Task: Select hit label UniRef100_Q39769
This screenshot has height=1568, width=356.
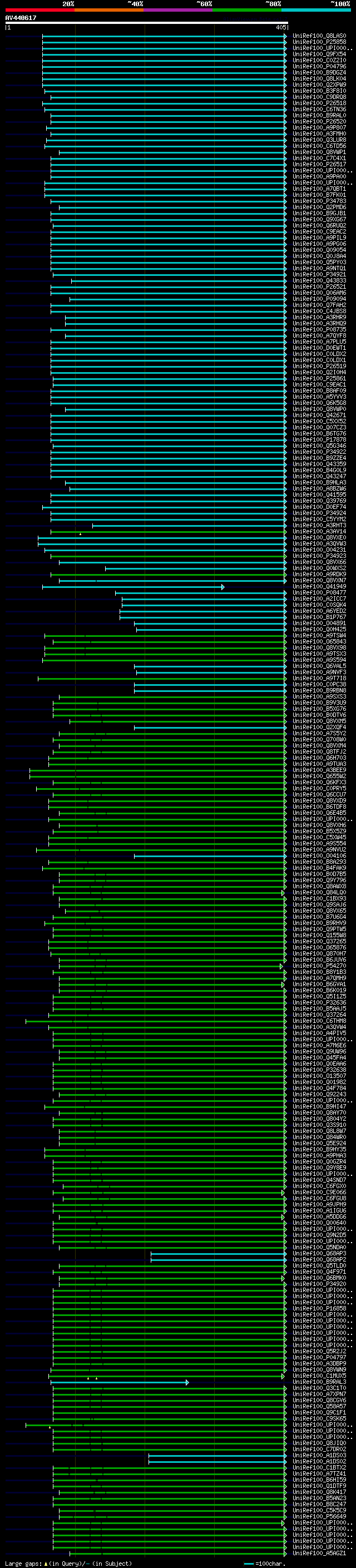Action: 319,501
